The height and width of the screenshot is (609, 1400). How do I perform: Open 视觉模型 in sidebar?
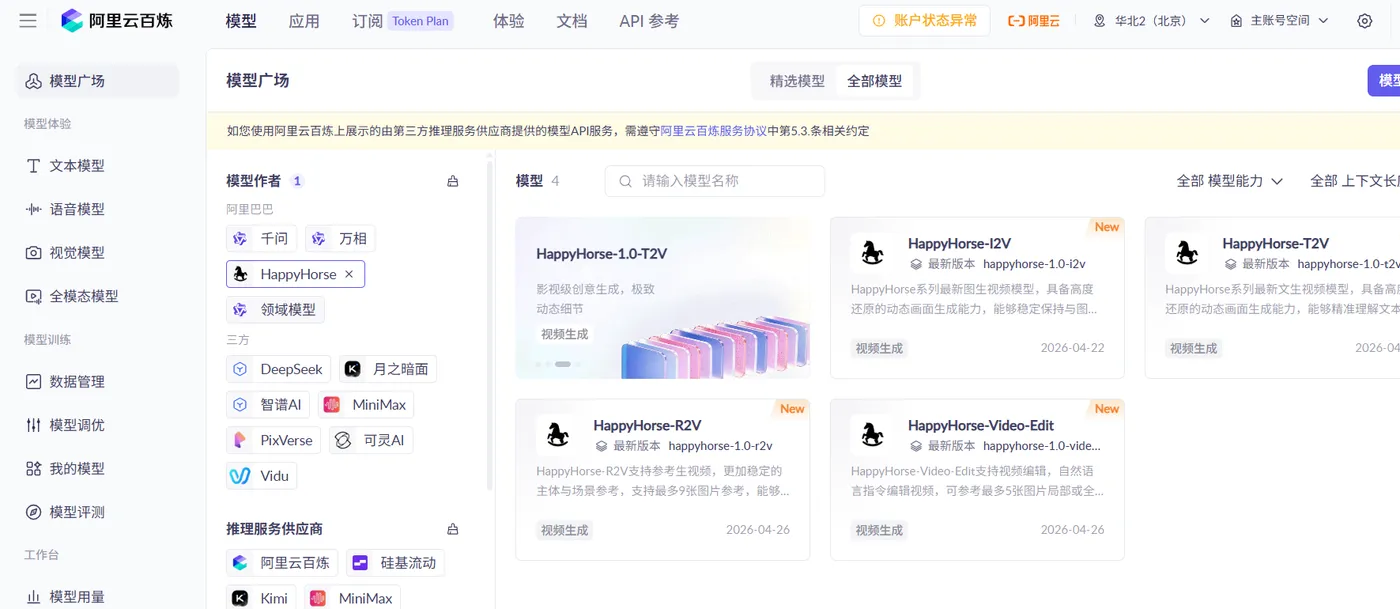(97, 253)
